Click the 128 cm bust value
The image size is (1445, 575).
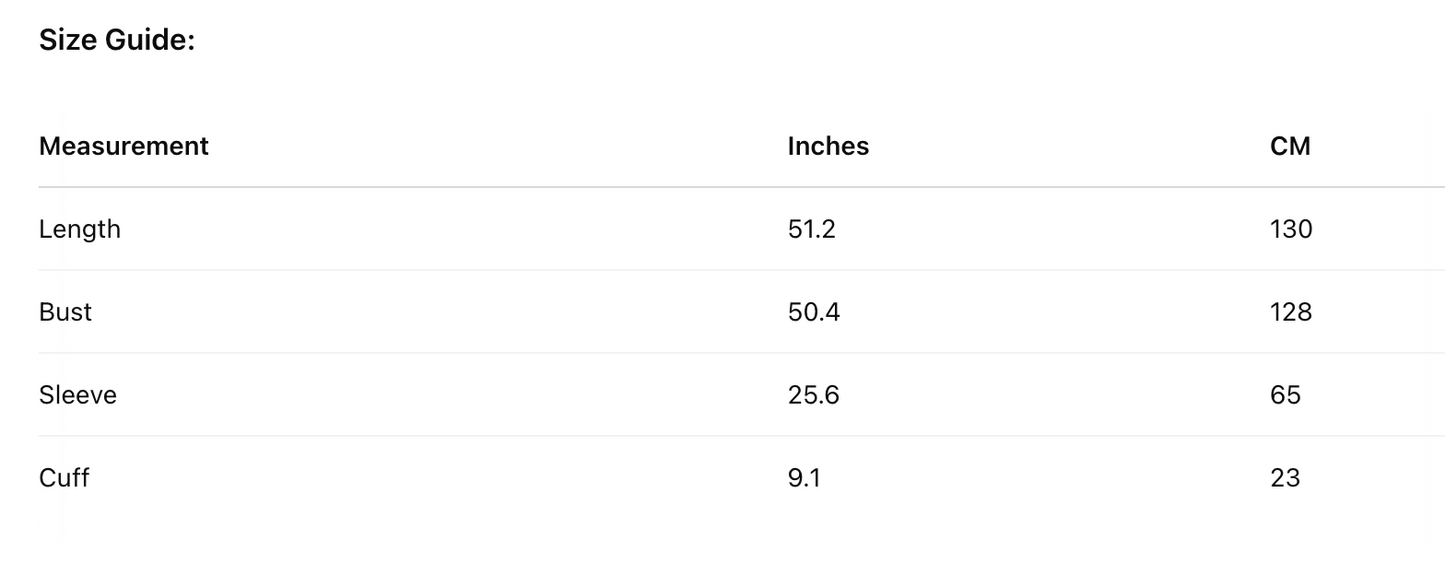(x=1291, y=312)
